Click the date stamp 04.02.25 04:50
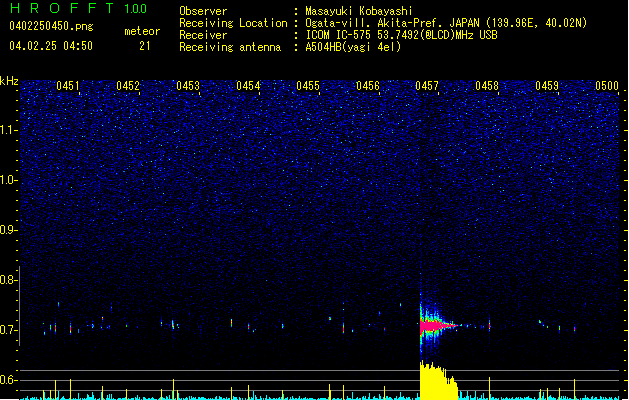The image size is (629, 400). [x=51, y=46]
